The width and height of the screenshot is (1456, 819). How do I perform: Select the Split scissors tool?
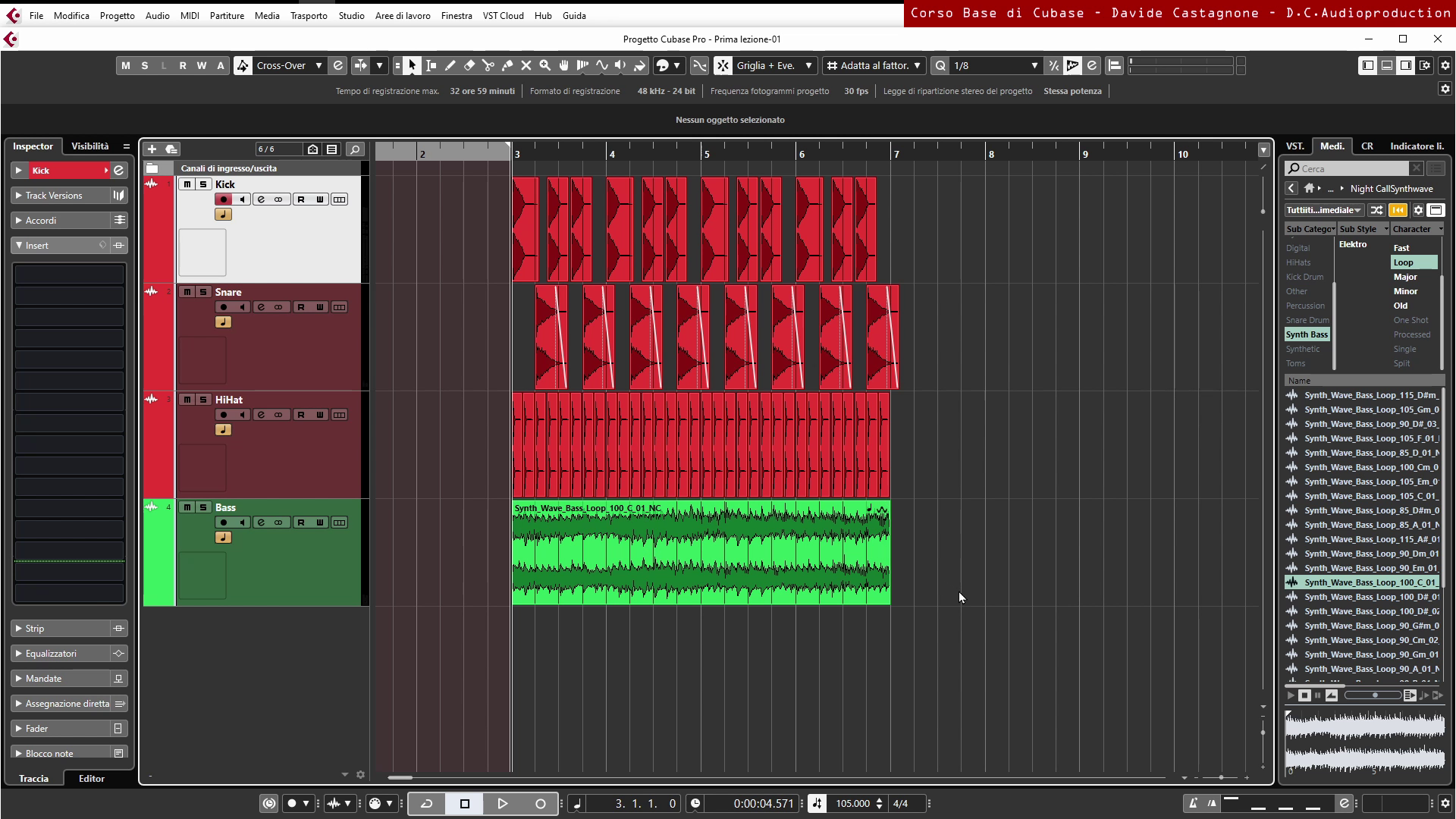pyautogui.click(x=488, y=66)
